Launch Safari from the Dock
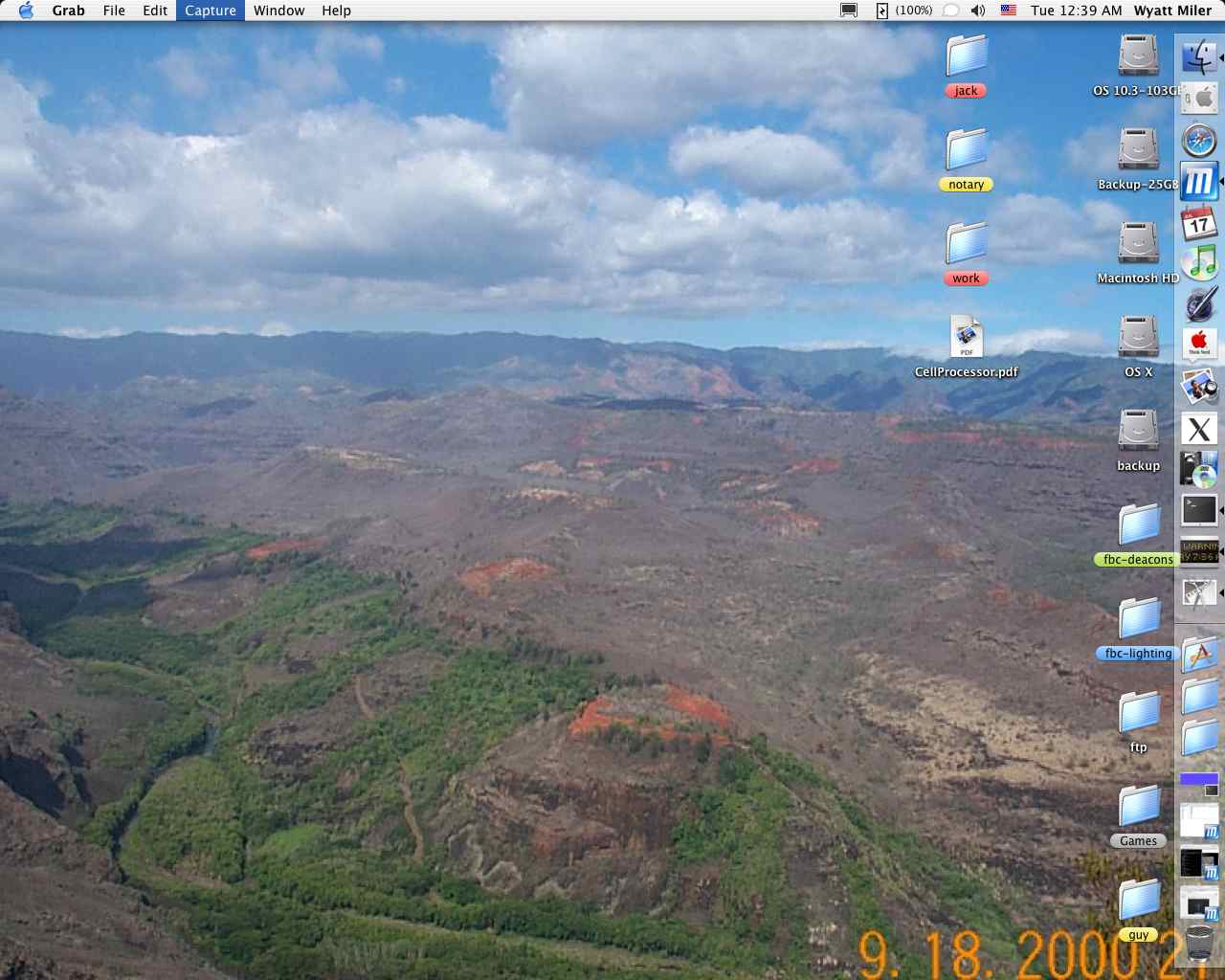1225x980 pixels. point(1199,140)
